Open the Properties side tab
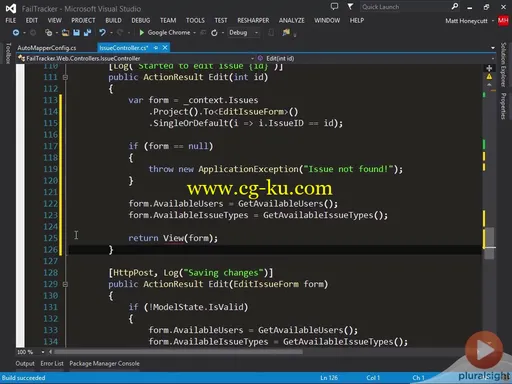 pos(503,106)
